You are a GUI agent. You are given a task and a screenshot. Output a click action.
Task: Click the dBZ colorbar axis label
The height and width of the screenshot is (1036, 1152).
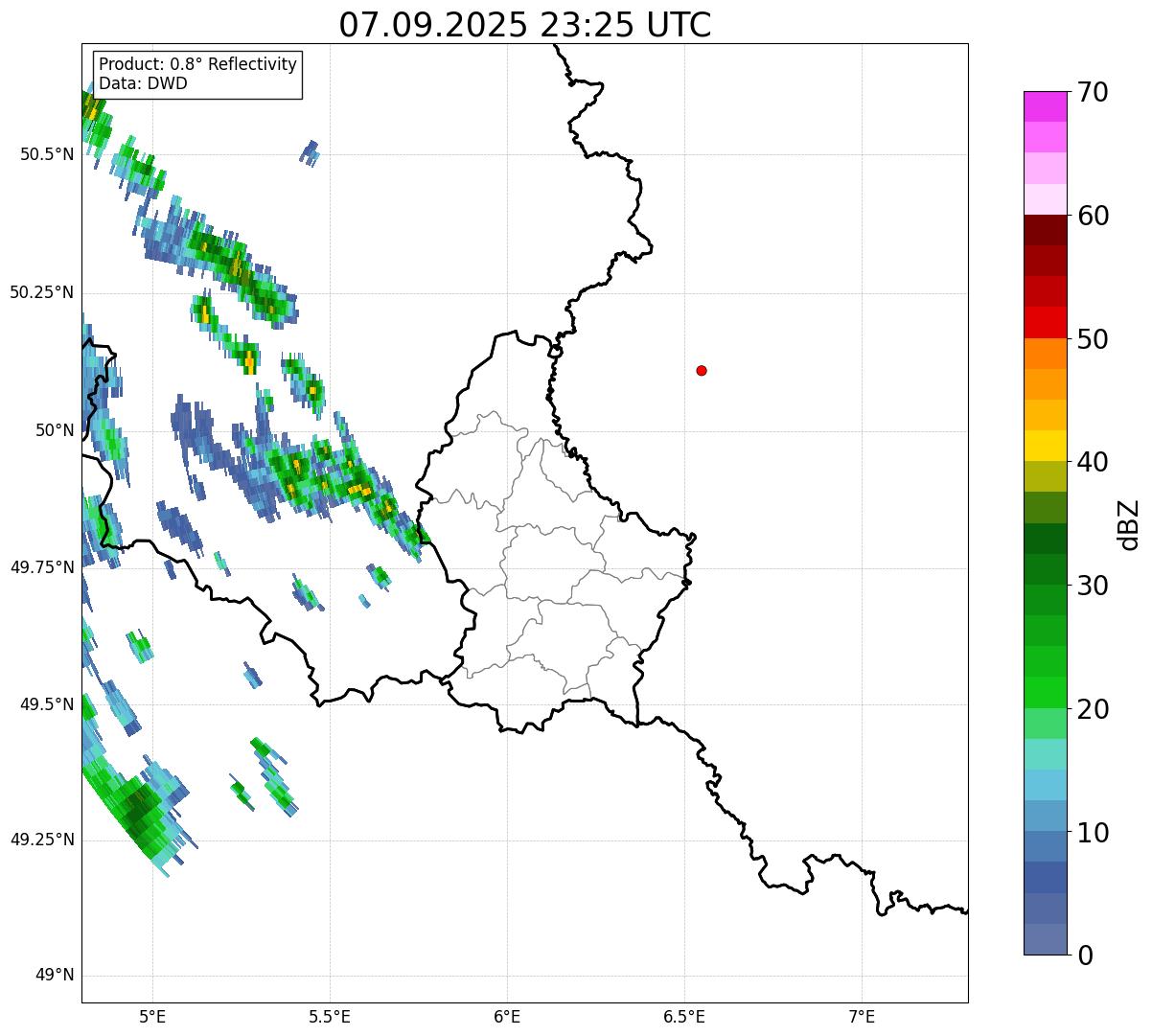click(x=1130, y=524)
